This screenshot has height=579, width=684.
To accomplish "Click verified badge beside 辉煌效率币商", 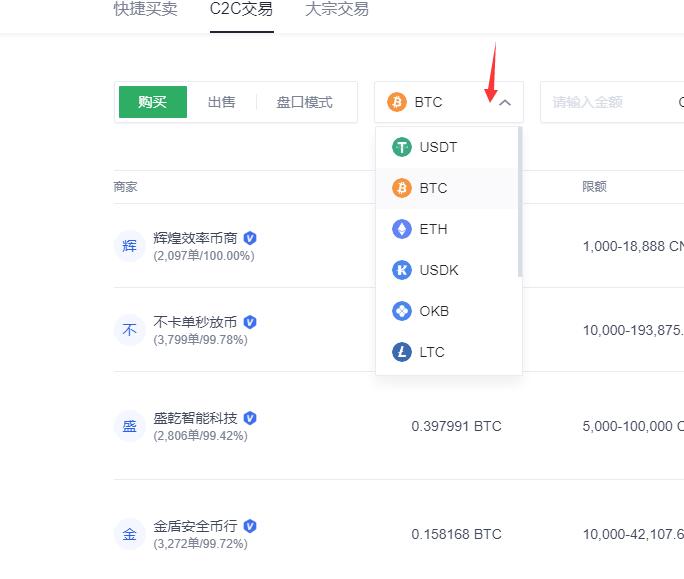I will click(x=250, y=238).
